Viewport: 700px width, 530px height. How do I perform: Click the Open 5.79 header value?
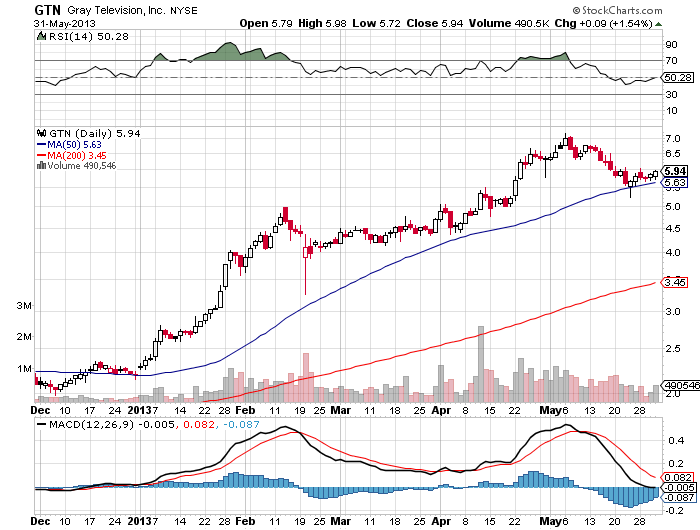(x=266, y=23)
